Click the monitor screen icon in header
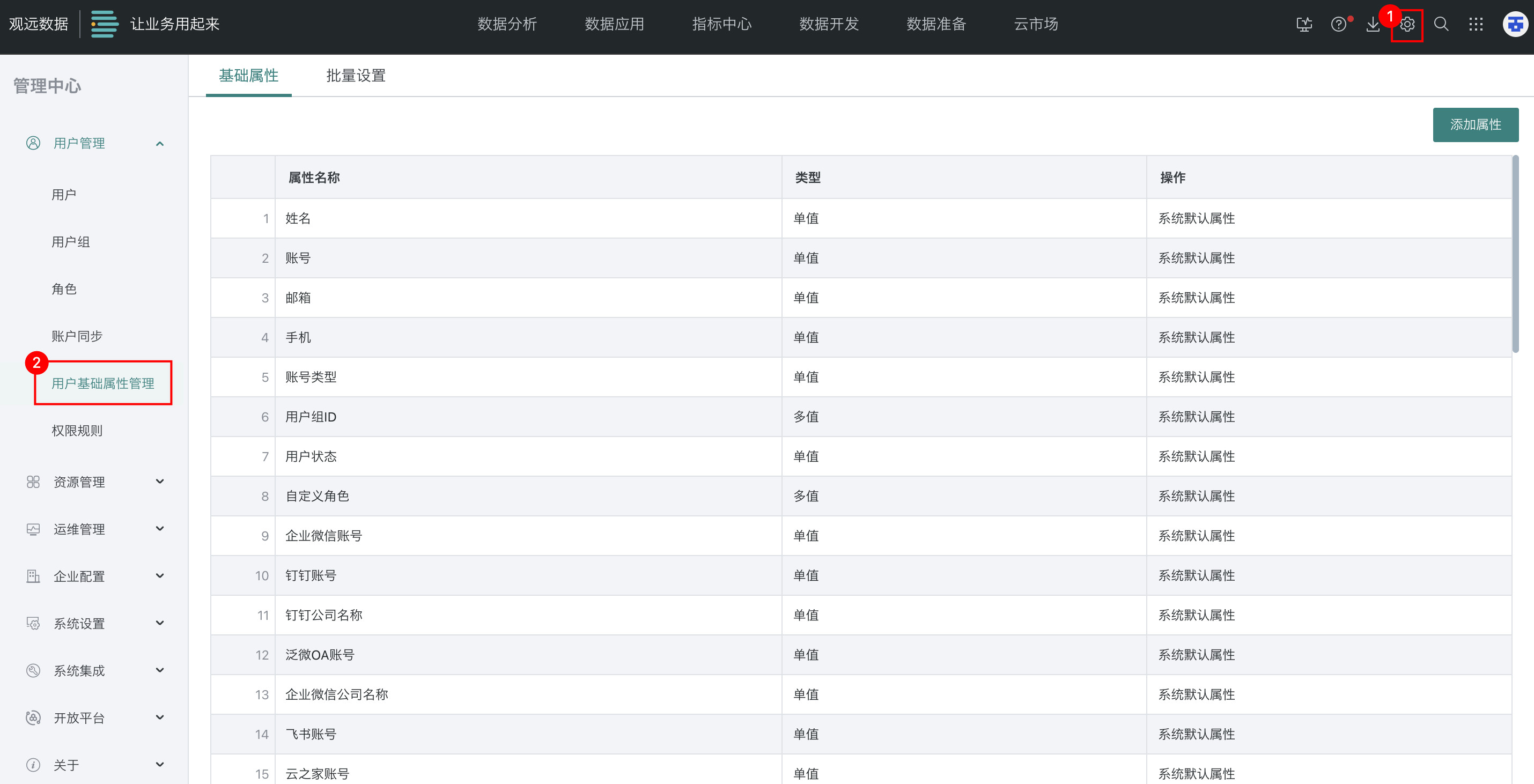This screenshot has width=1534, height=784. coord(1304,25)
